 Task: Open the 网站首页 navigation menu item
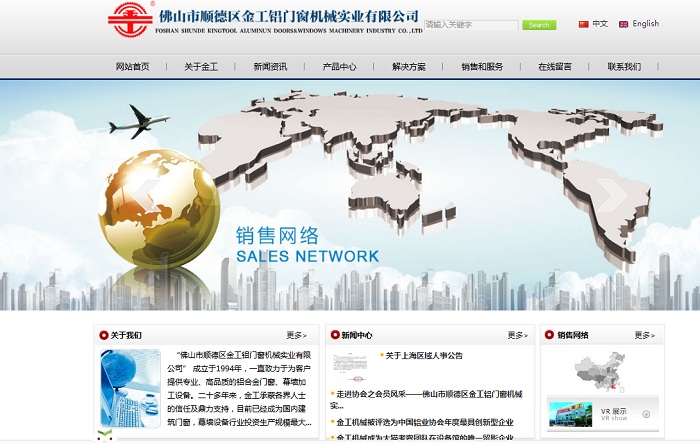[x=132, y=67]
